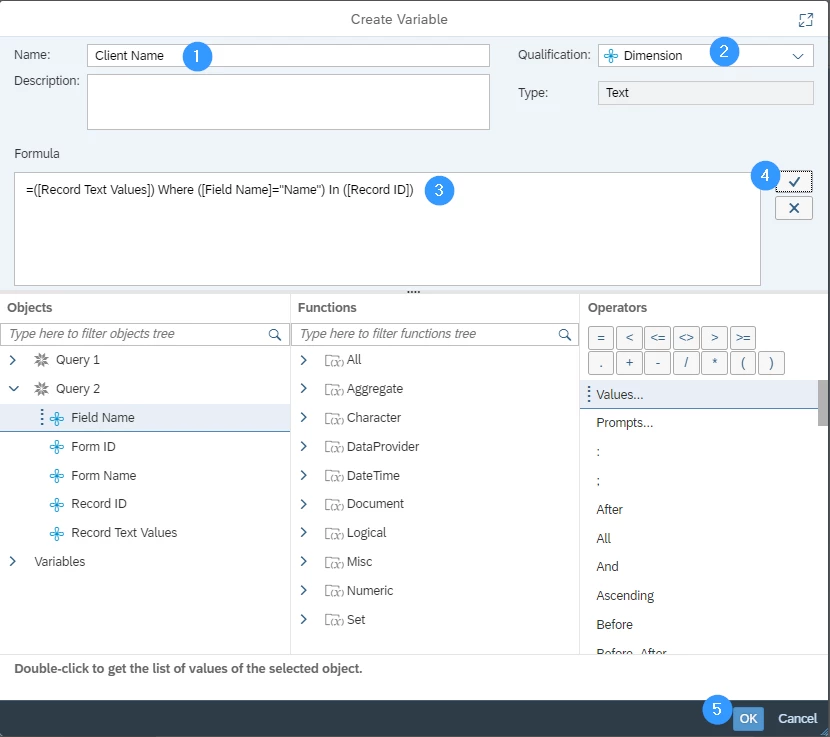The height and width of the screenshot is (737, 830).
Task: Insert the open parenthesis operator
Action: [x=743, y=363]
